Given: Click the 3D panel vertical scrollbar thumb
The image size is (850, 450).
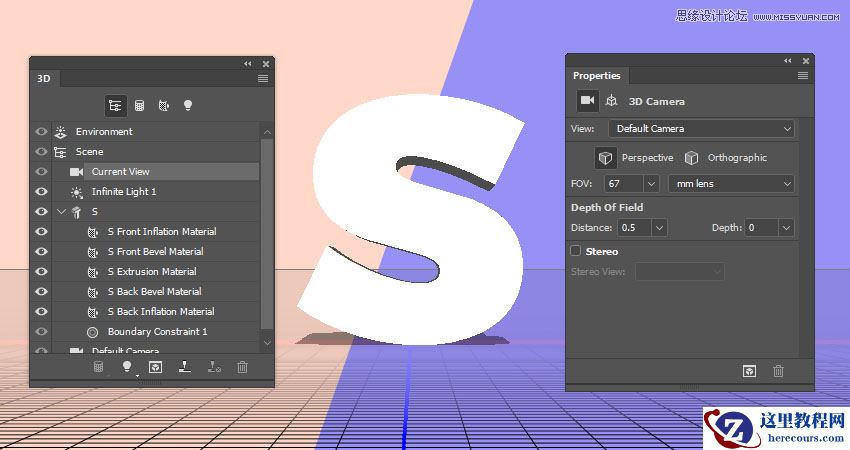Looking at the screenshot, I should tap(267, 234).
